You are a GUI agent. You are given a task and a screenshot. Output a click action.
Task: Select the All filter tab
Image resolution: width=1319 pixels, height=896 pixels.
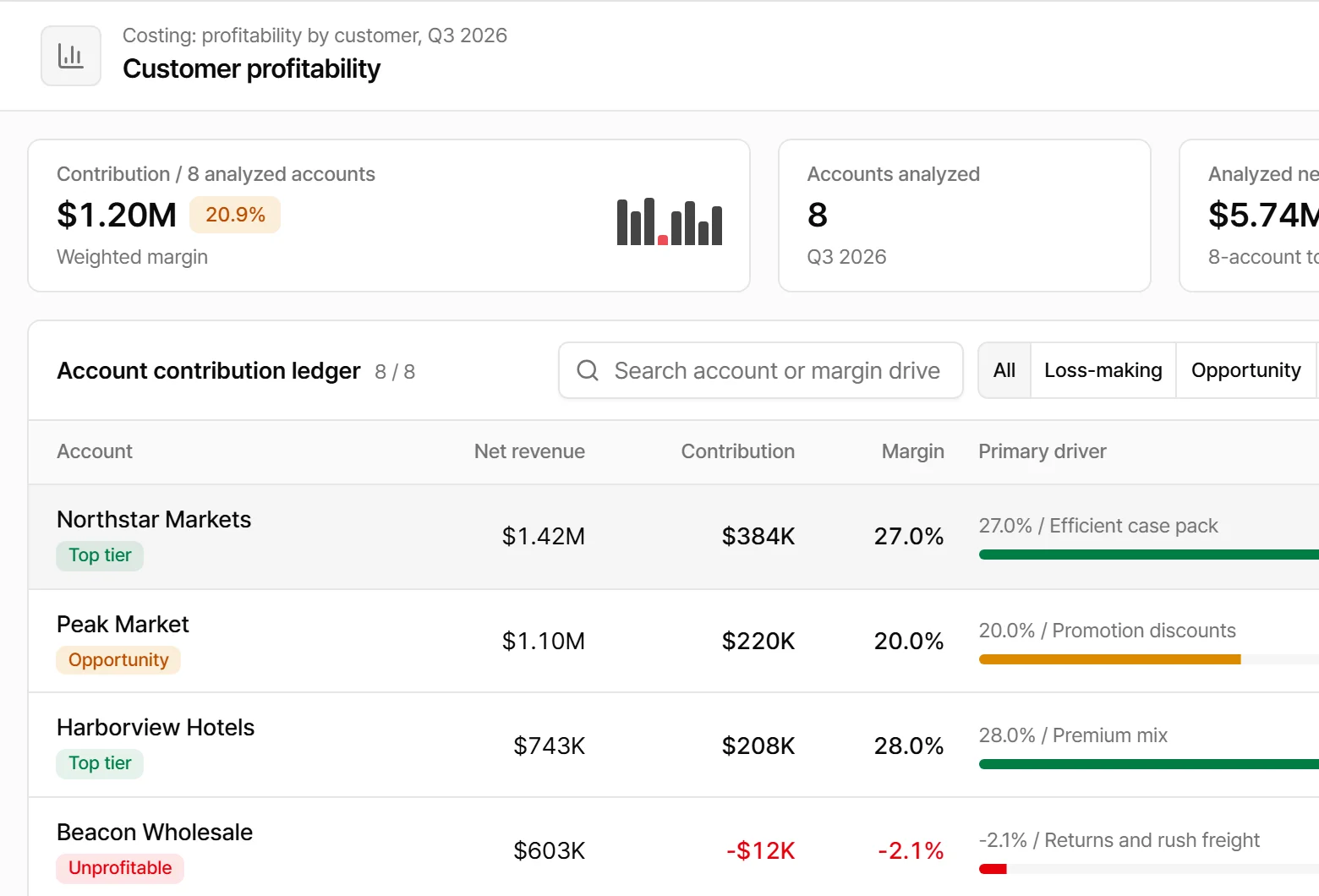[1004, 370]
